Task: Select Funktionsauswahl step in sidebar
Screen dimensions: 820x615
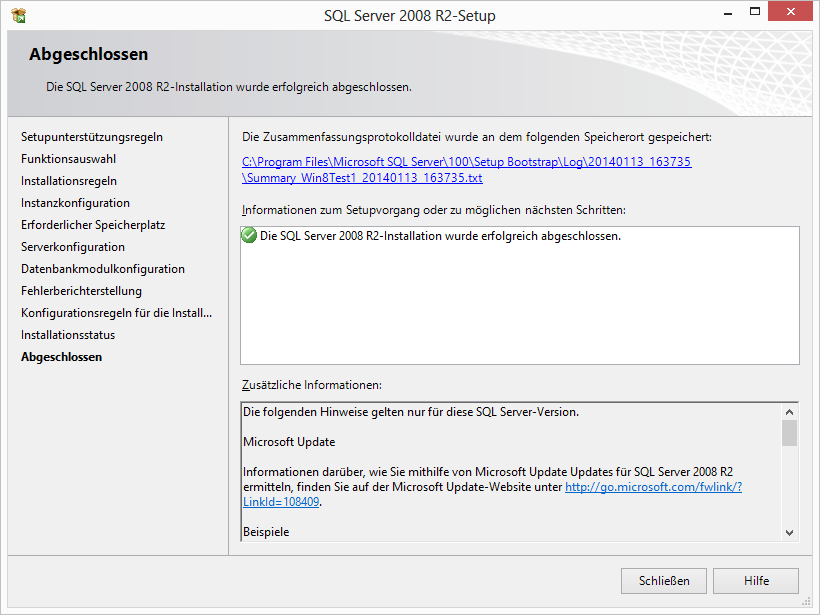Action: [68, 159]
